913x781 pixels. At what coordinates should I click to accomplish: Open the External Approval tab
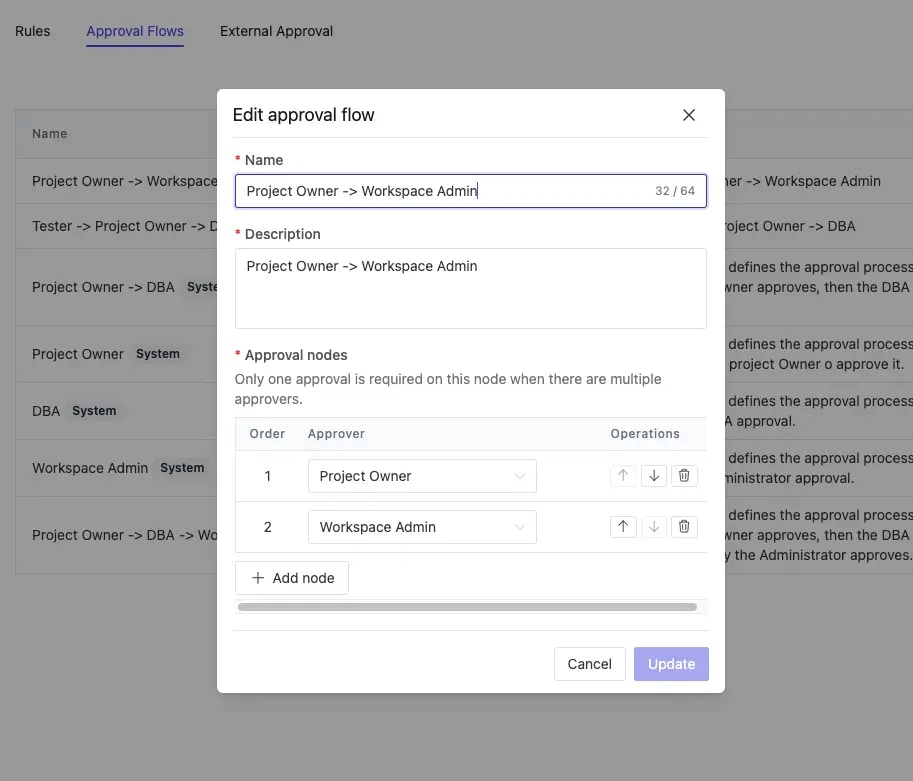[277, 31]
